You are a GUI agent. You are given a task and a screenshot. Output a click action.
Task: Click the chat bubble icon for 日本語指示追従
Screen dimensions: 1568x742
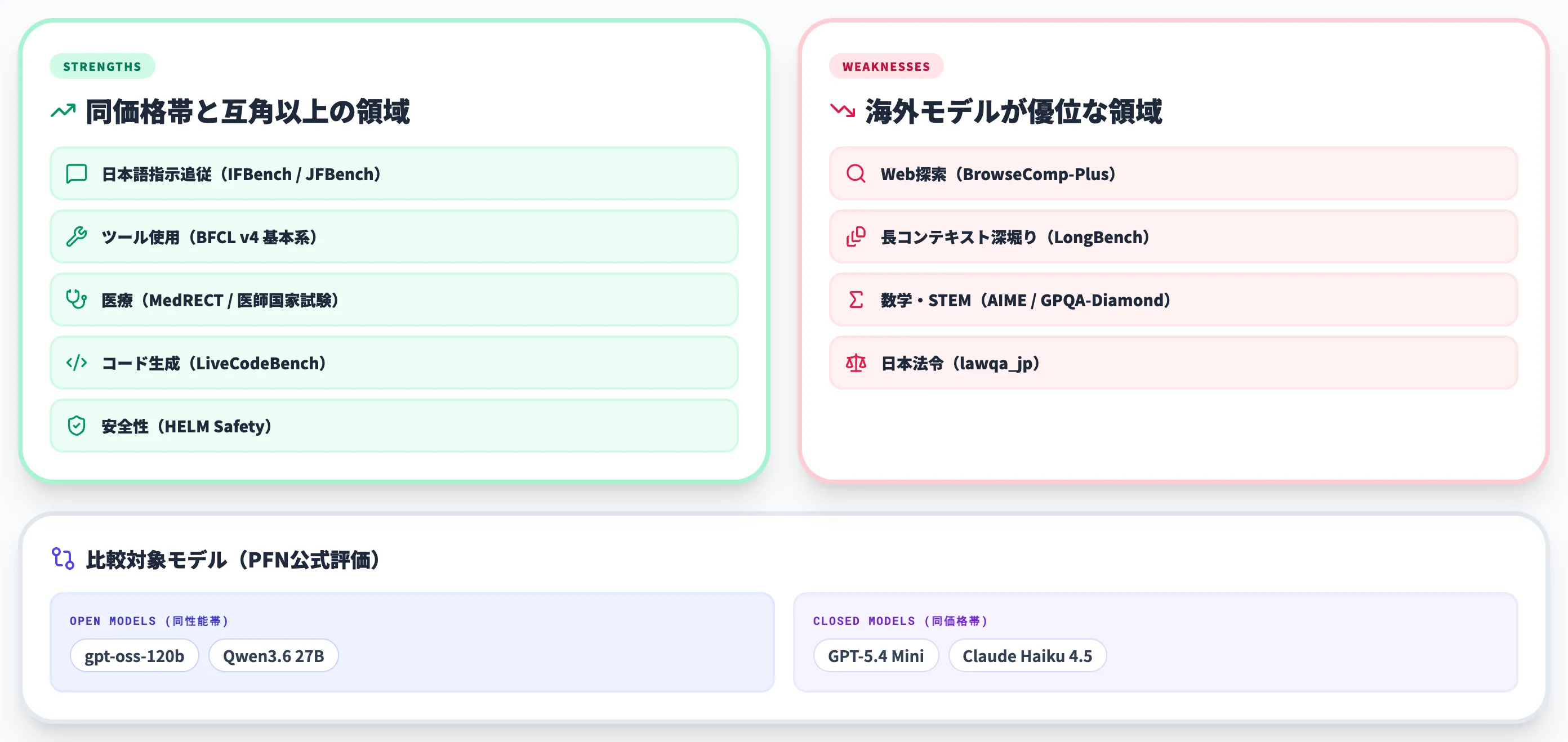coord(77,174)
